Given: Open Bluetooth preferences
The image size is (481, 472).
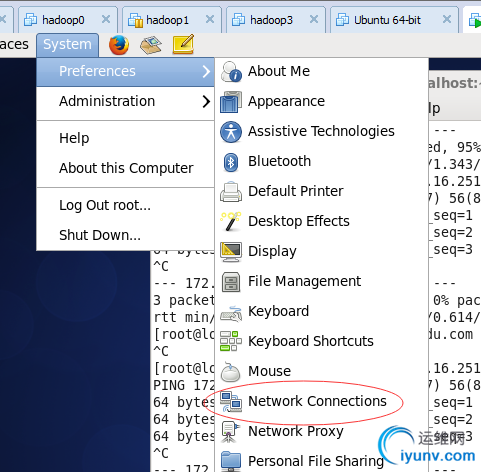Looking at the screenshot, I should click(321, 161).
